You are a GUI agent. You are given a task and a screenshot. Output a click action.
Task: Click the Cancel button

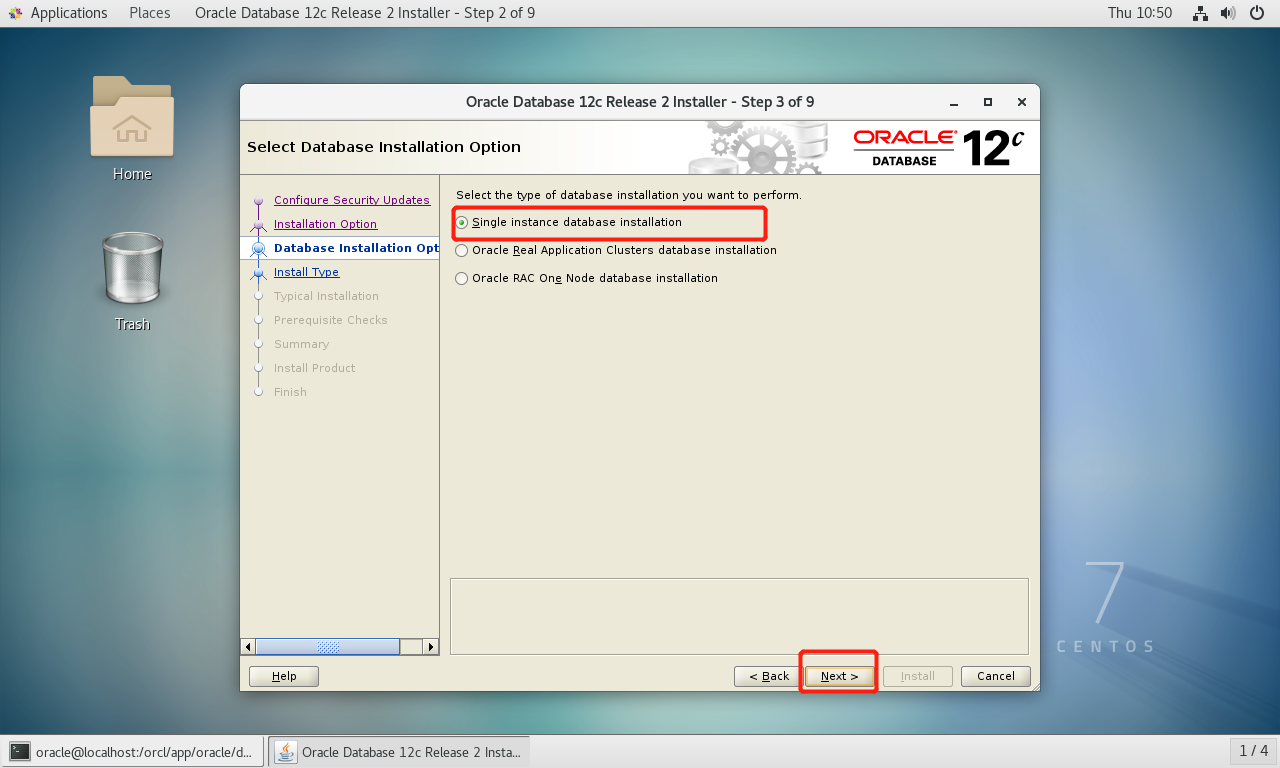coord(996,676)
